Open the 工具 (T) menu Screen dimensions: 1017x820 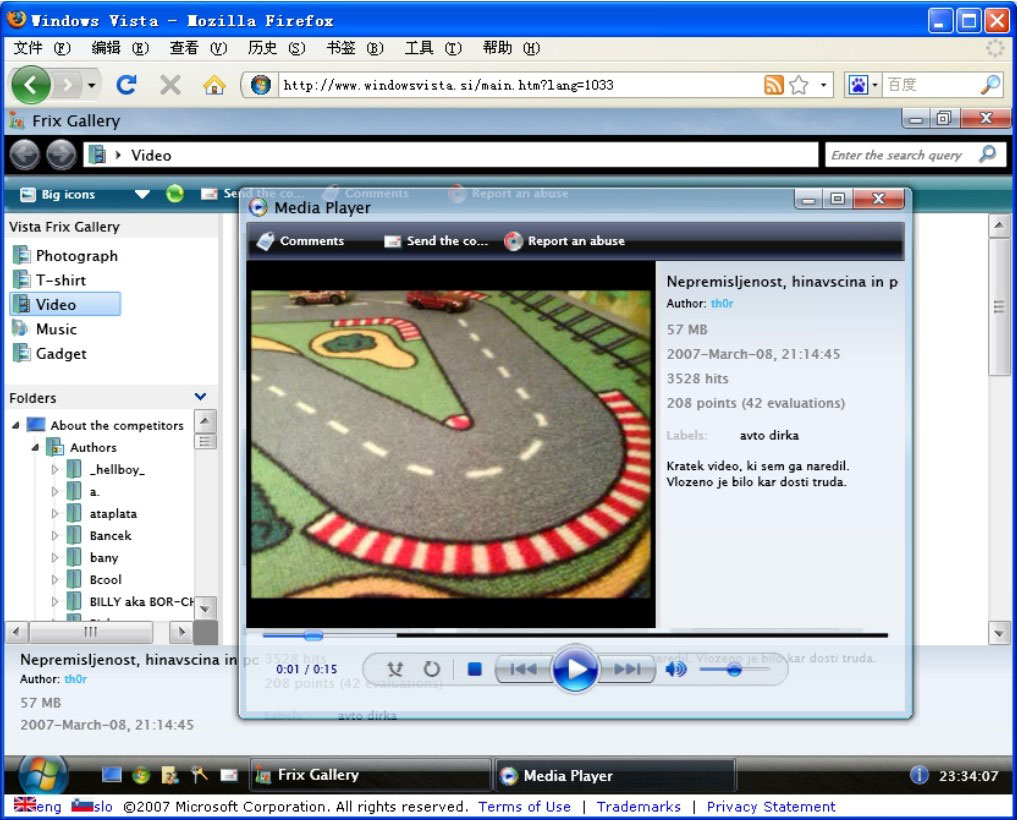pos(433,48)
